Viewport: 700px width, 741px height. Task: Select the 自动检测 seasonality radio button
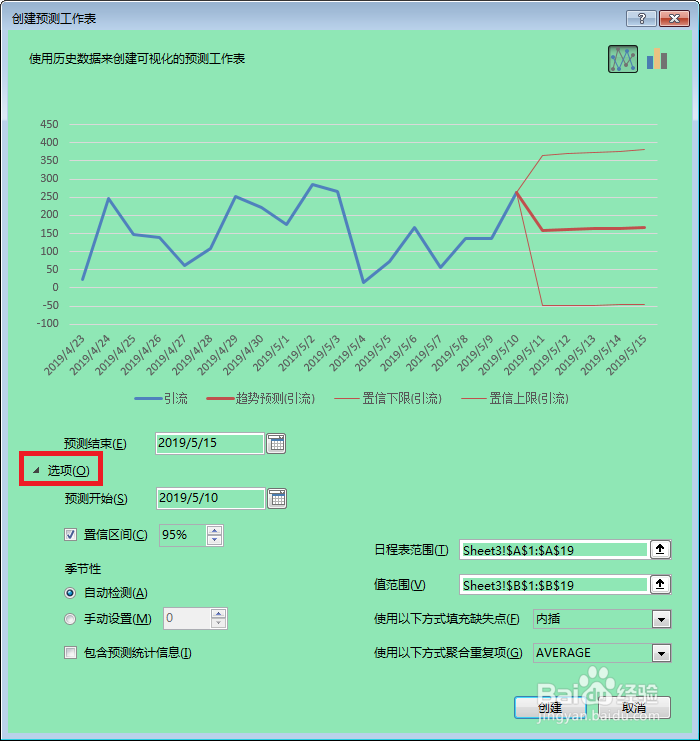tap(70, 593)
